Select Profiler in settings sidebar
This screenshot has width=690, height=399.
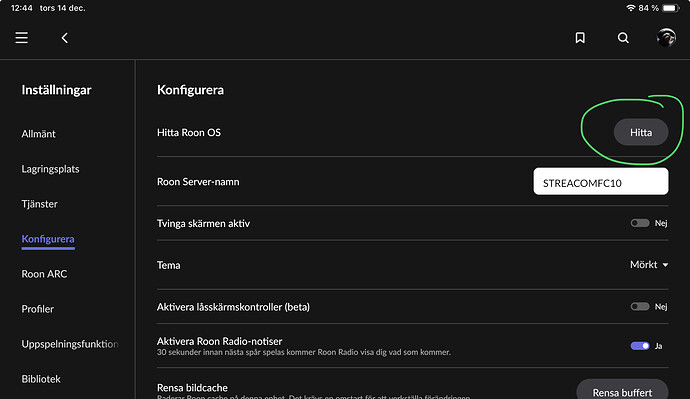click(x=38, y=309)
